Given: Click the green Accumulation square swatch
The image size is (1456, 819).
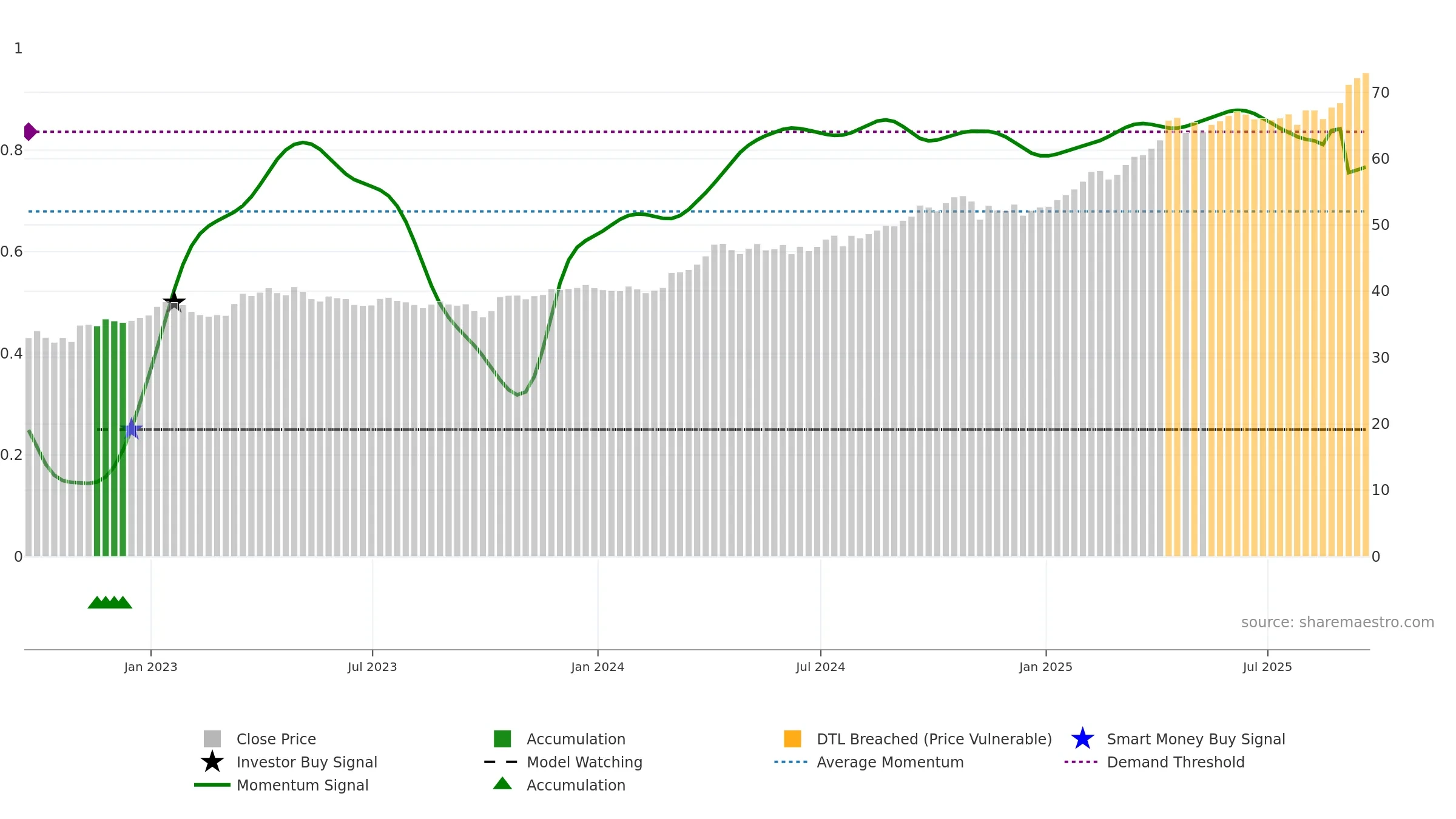Looking at the screenshot, I should (502, 739).
